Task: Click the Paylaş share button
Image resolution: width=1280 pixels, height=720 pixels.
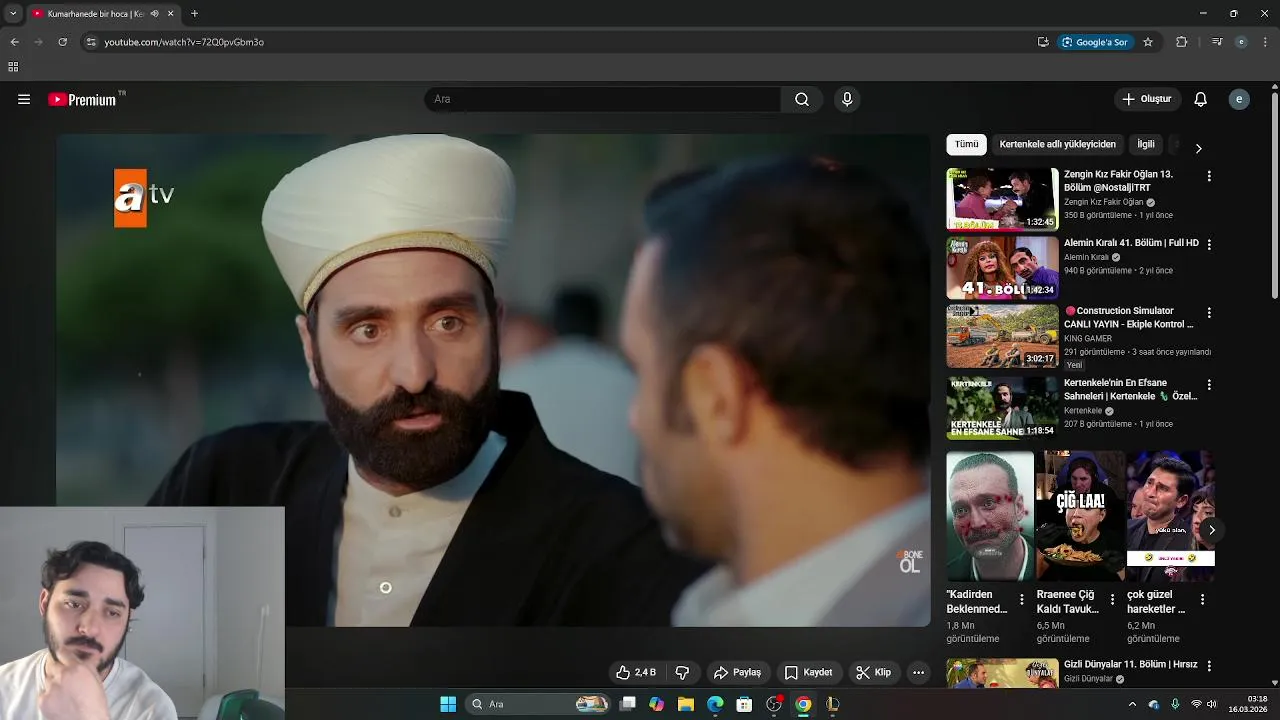Action: pyautogui.click(x=737, y=672)
